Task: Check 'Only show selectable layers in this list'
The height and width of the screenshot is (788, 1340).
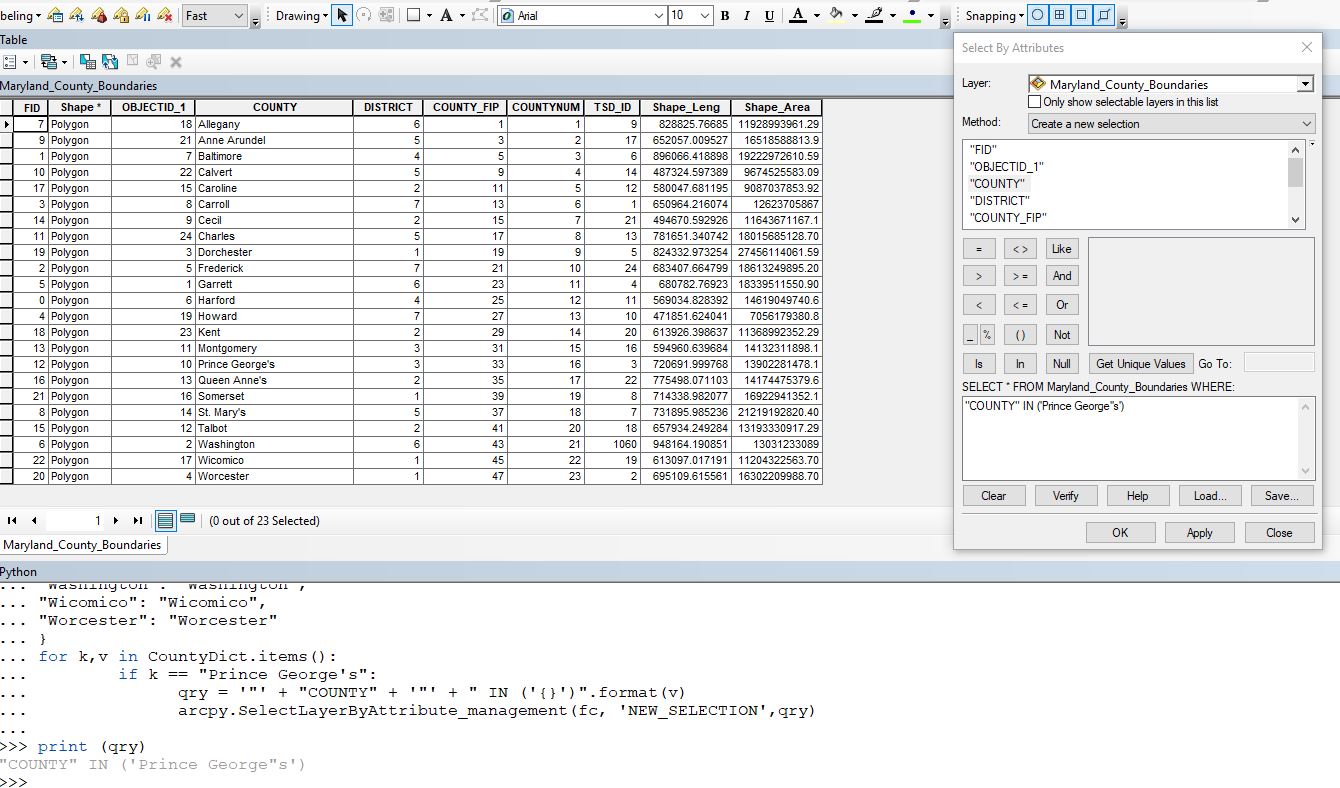Action: point(1035,102)
